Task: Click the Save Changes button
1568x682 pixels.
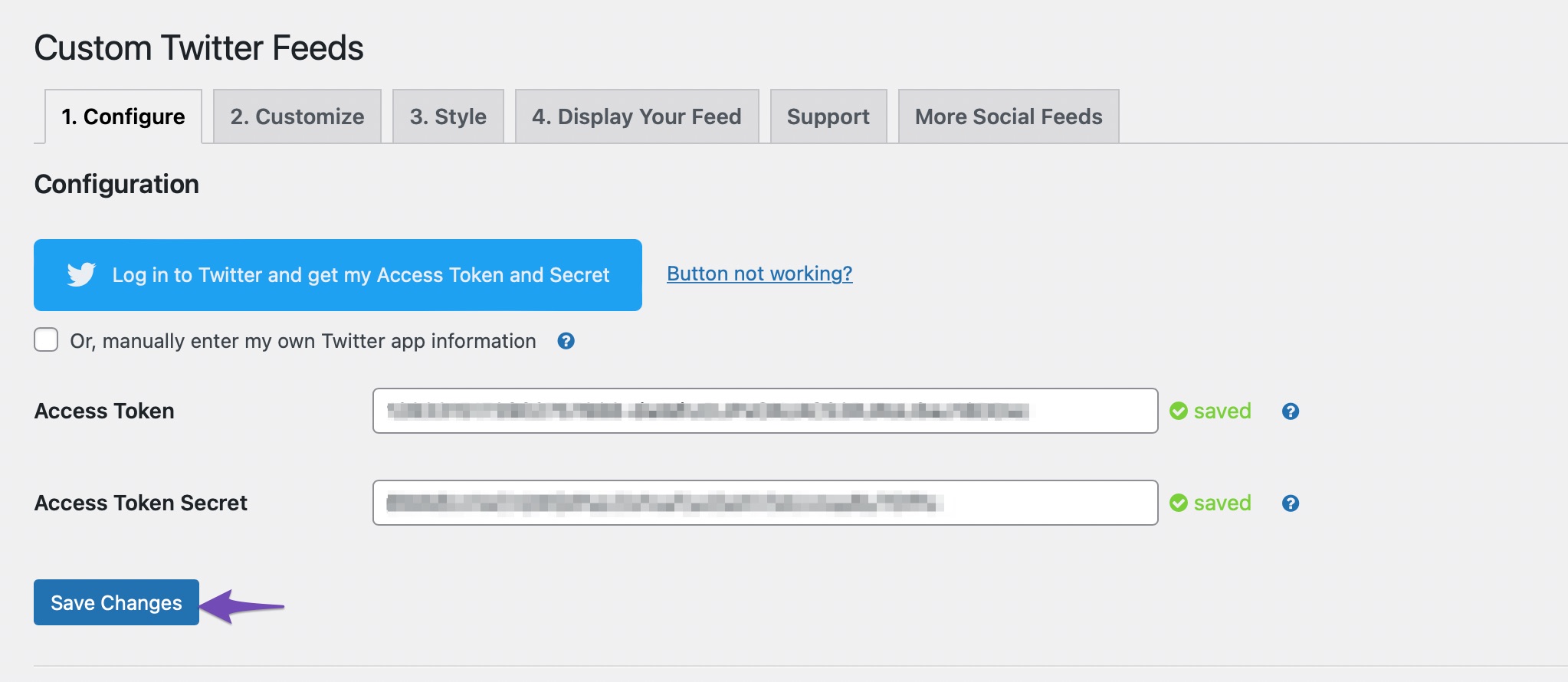Action: [116, 602]
